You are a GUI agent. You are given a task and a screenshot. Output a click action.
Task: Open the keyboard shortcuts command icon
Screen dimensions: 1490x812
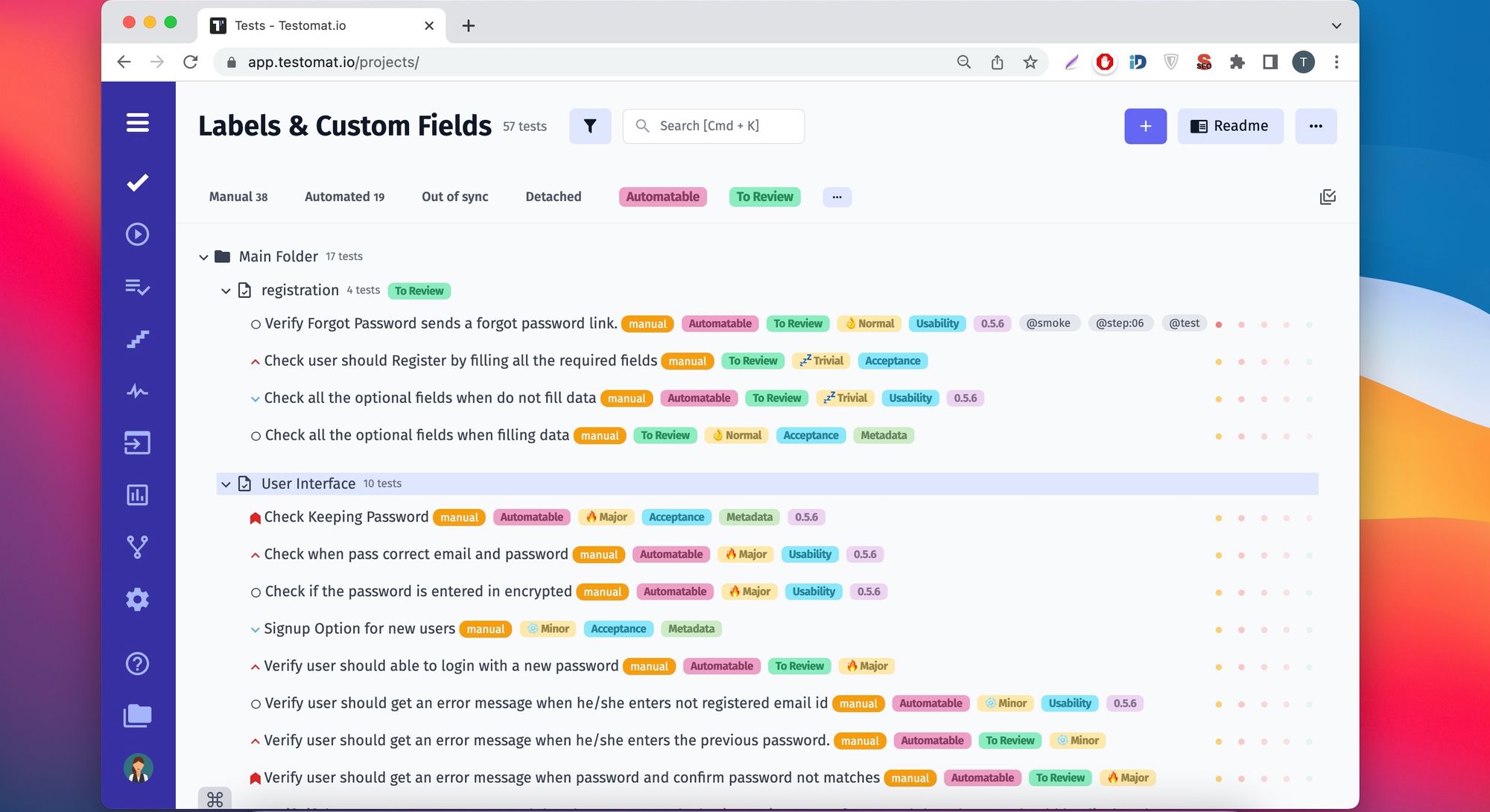point(215,799)
